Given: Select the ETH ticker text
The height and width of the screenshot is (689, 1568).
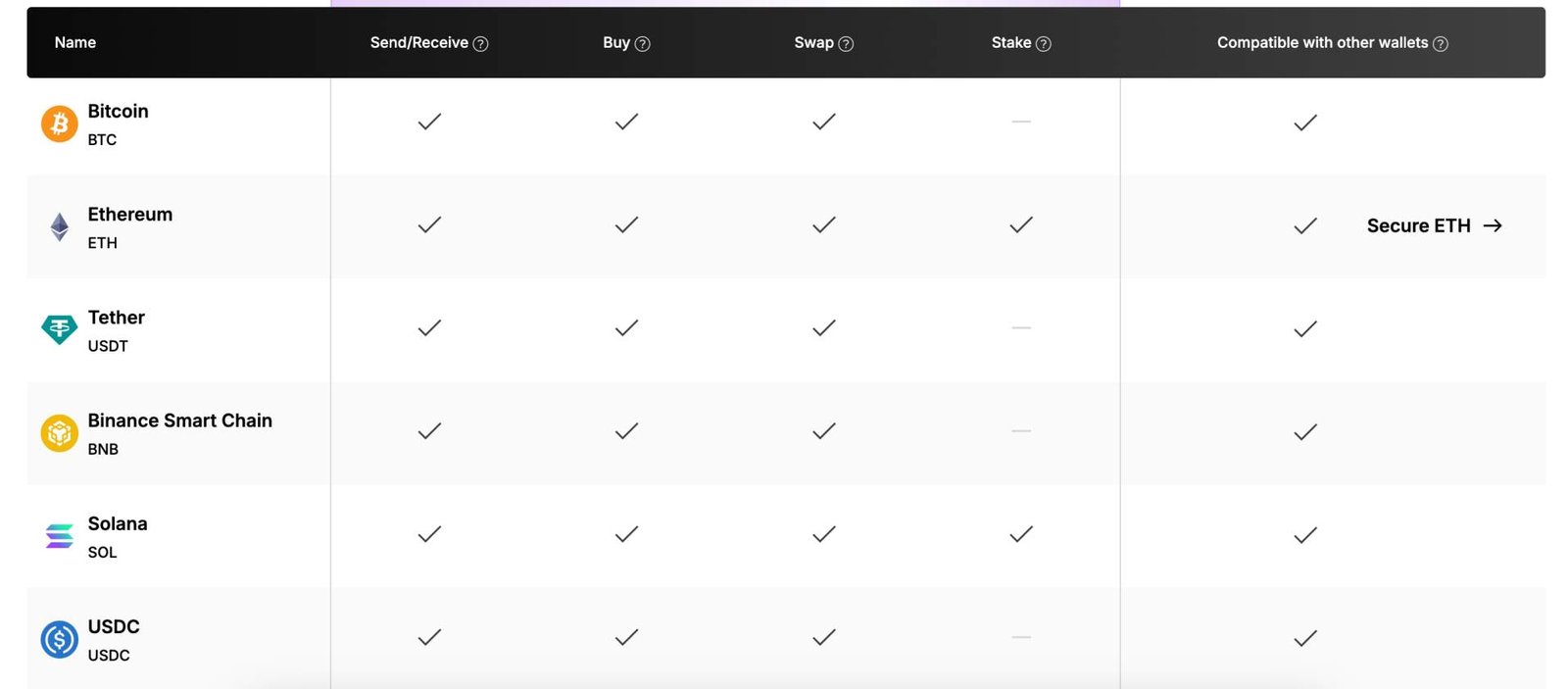Looking at the screenshot, I should coord(102,242).
